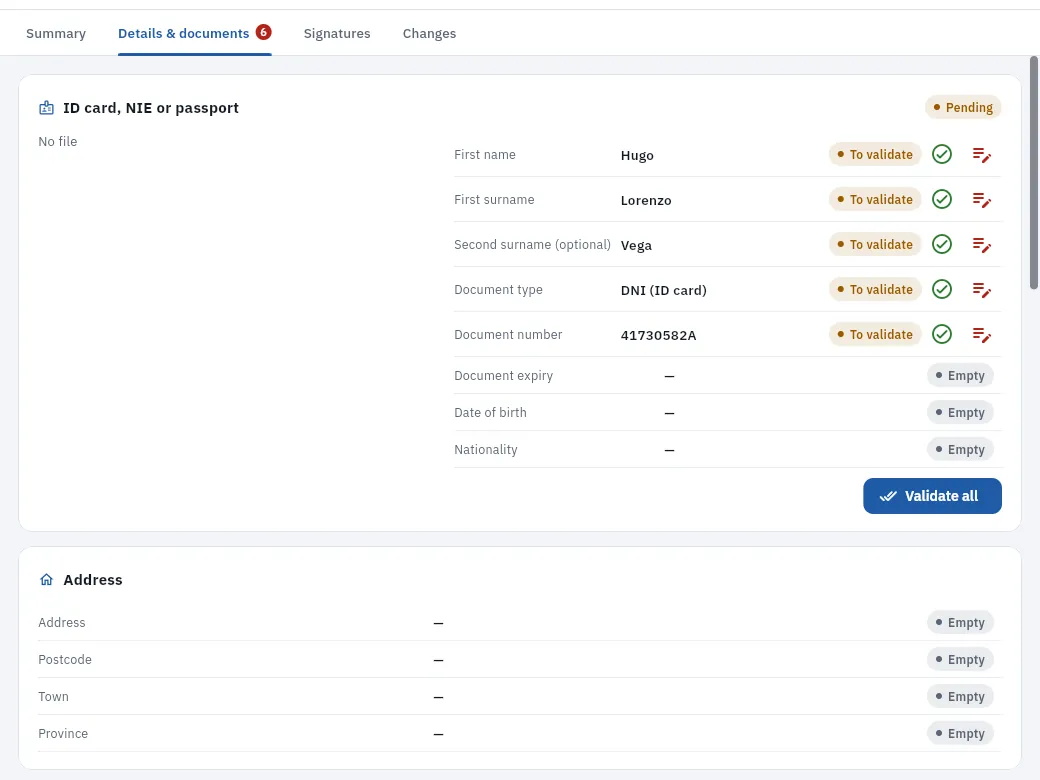Screen dimensions: 1040x780
Task: Click the Document type To validate badge
Action: 875,290
